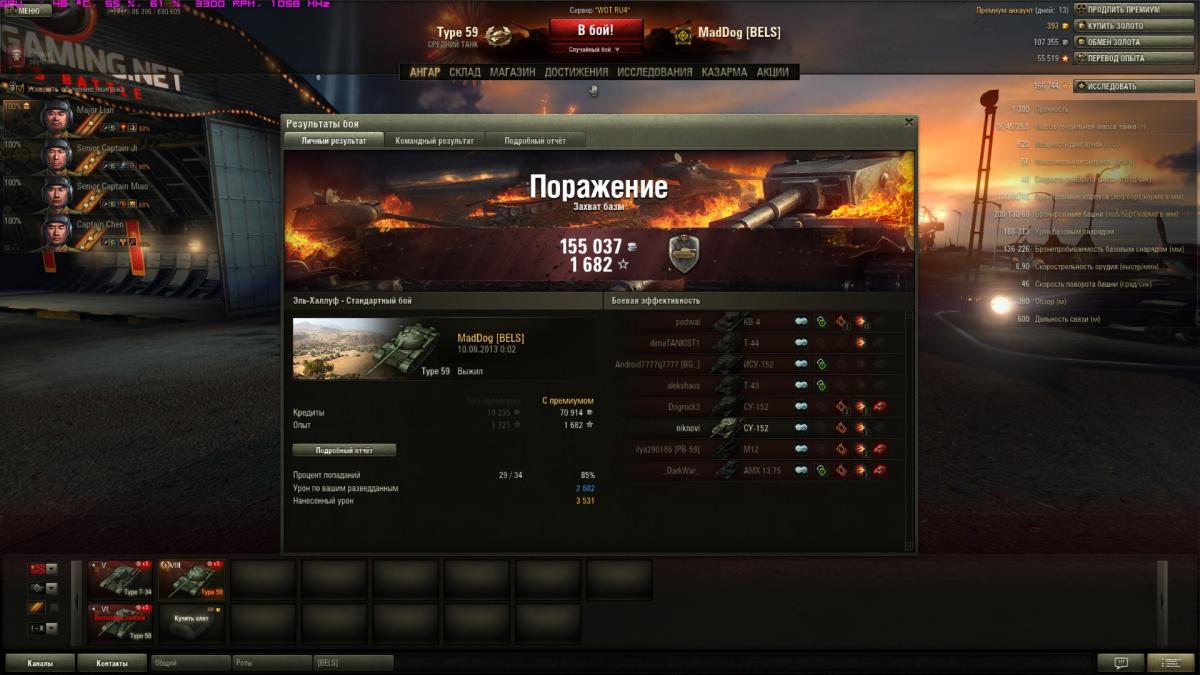Click the MadDog [BELS] player name
The height and width of the screenshot is (675, 1200).
pos(739,32)
